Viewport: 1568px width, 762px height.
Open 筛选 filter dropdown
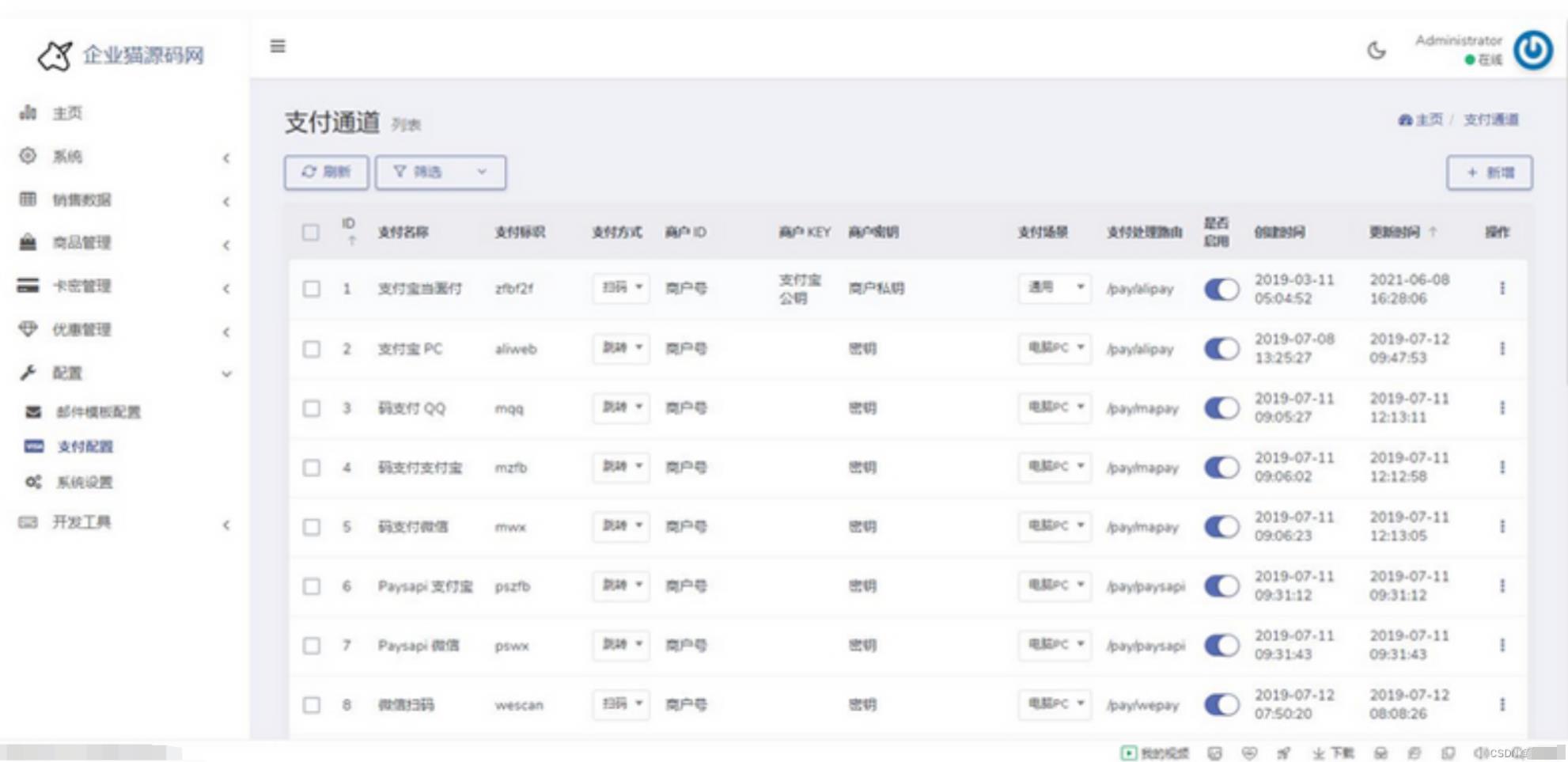tap(441, 172)
